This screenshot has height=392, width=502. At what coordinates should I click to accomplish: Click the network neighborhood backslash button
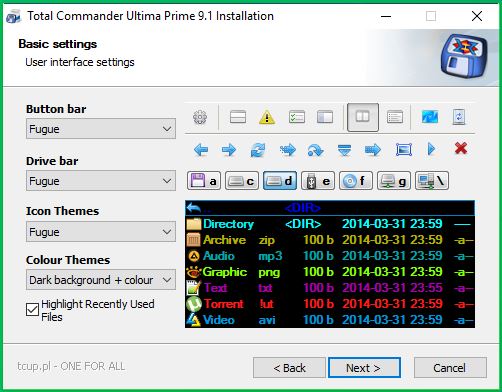432,181
